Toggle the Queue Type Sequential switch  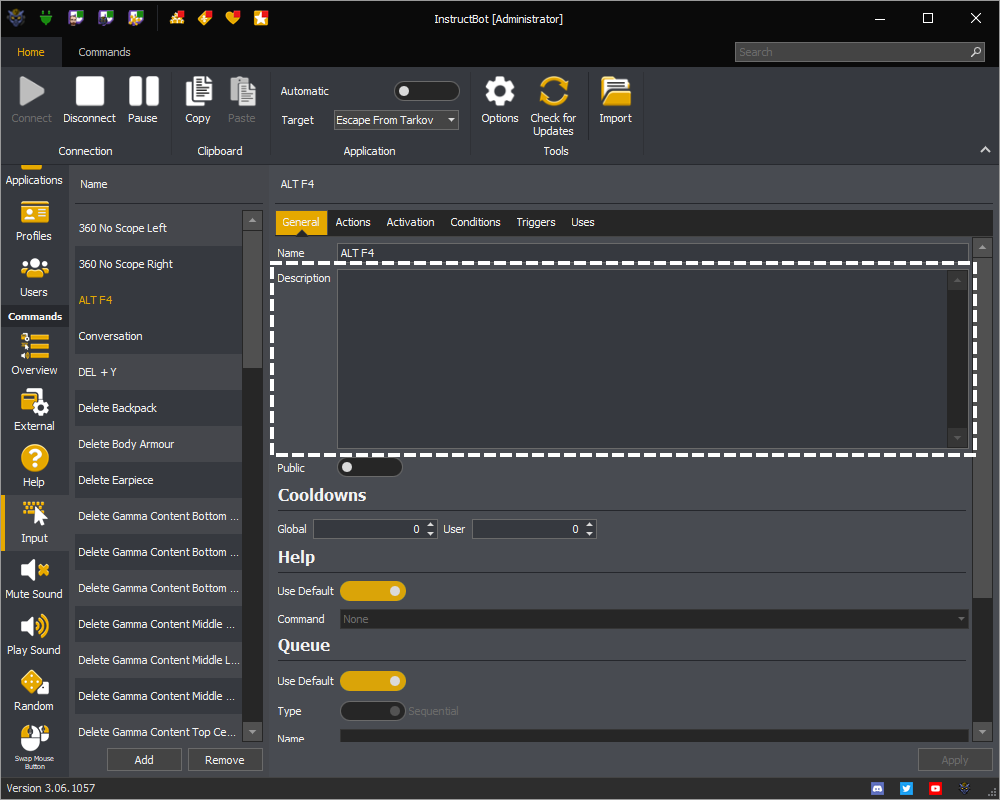372,711
